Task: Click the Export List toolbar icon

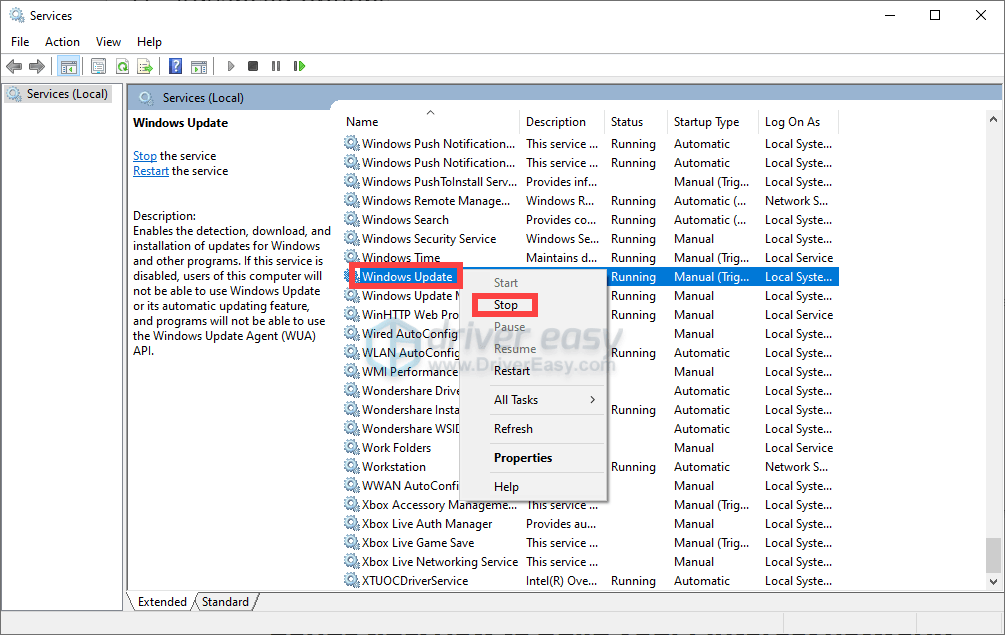Action: pyautogui.click(x=145, y=66)
